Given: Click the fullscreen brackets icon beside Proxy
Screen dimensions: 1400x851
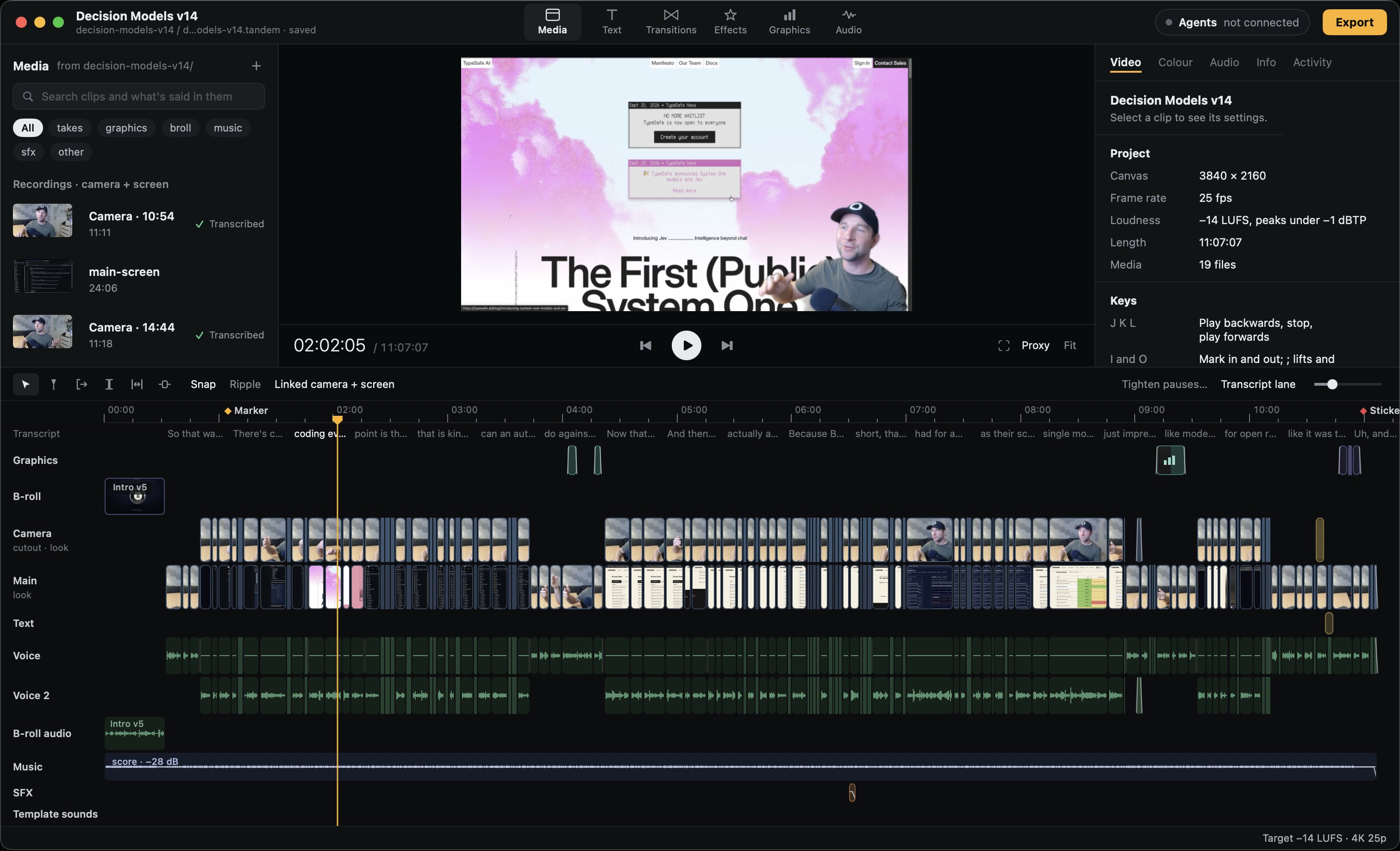Looking at the screenshot, I should tap(1003, 345).
